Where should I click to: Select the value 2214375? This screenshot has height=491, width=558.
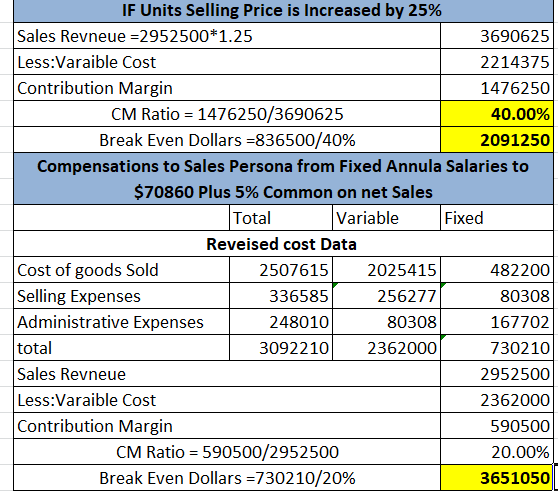click(497, 62)
